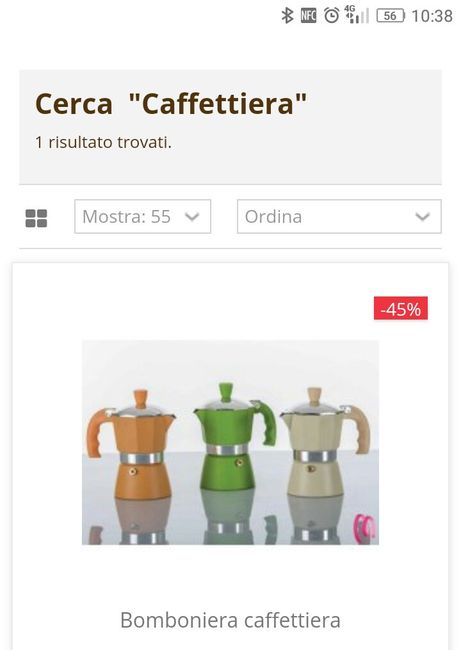This screenshot has width=461, height=650.
Task: Tap the NFC status bar icon
Action: (308, 16)
